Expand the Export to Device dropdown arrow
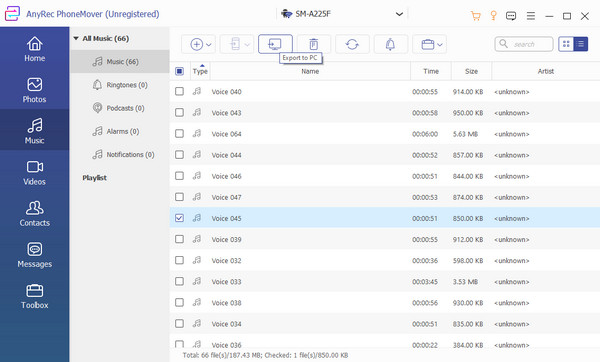Image resolution: width=600 pixels, height=362 pixels. (247, 45)
